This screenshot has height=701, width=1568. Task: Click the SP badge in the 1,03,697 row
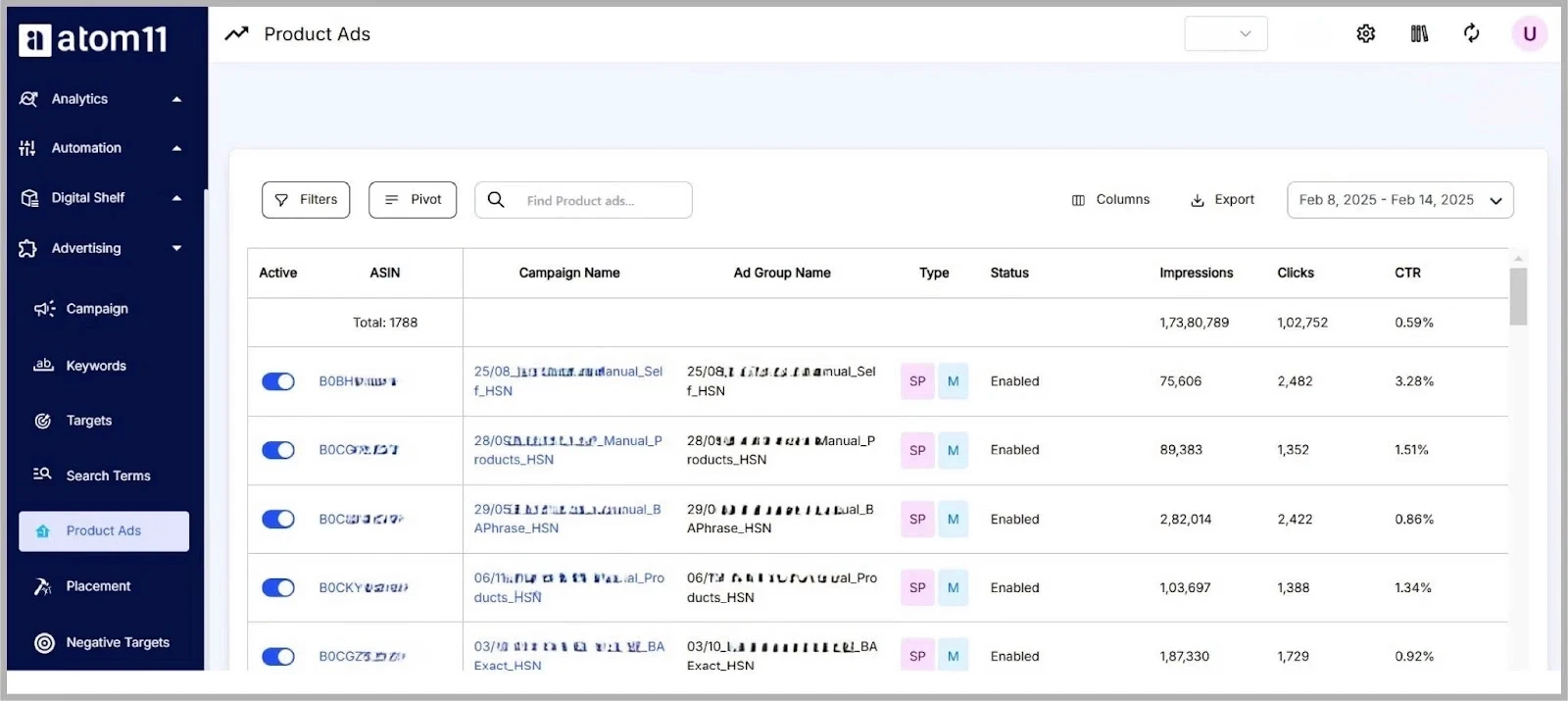point(917,588)
